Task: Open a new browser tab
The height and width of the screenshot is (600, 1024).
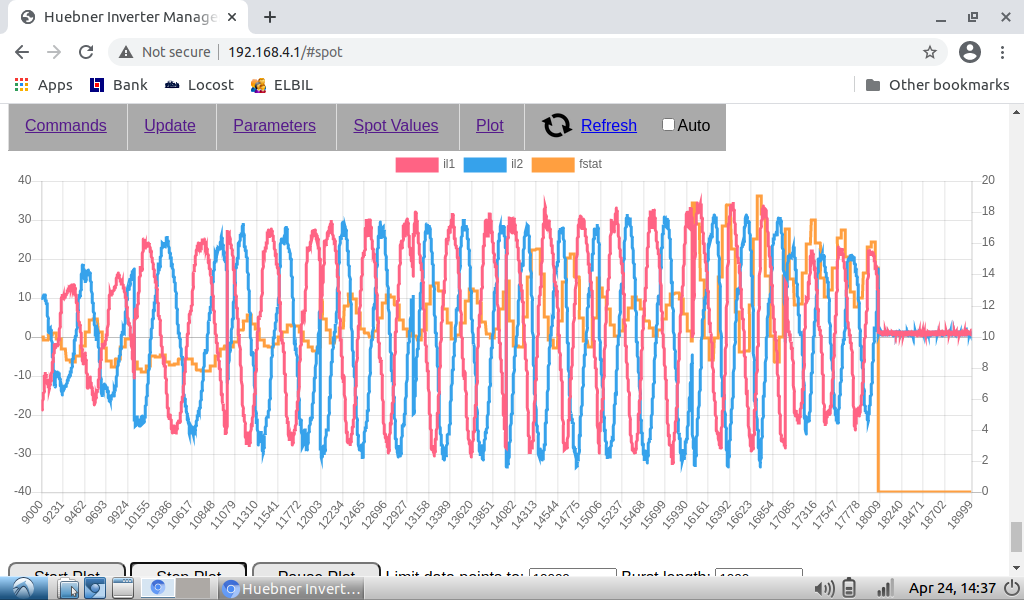Action: pos(270,17)
